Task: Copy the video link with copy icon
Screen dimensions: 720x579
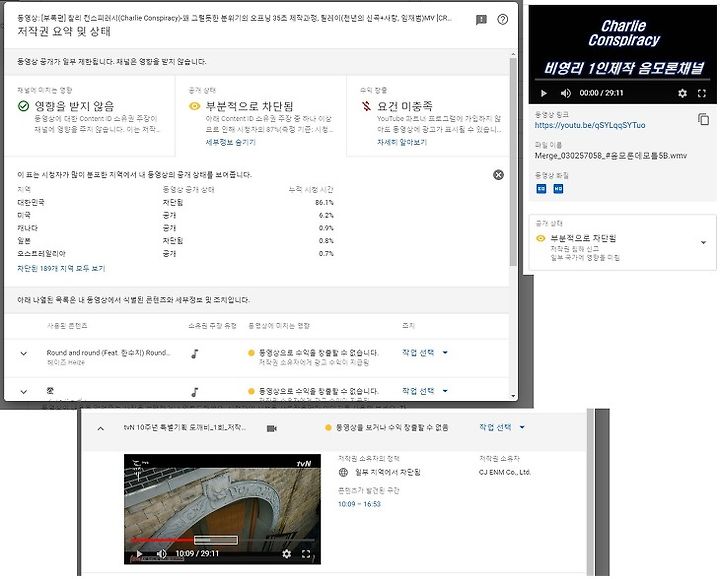Action: (x=703, y=119)
